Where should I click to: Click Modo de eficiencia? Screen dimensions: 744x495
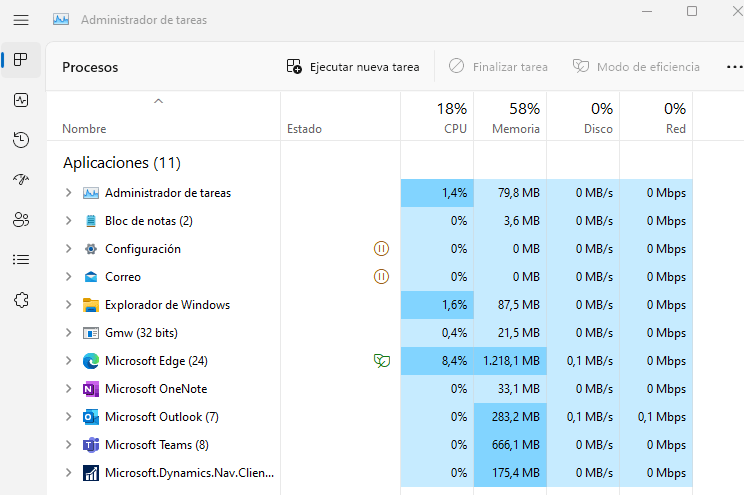[x=636, y=67]
